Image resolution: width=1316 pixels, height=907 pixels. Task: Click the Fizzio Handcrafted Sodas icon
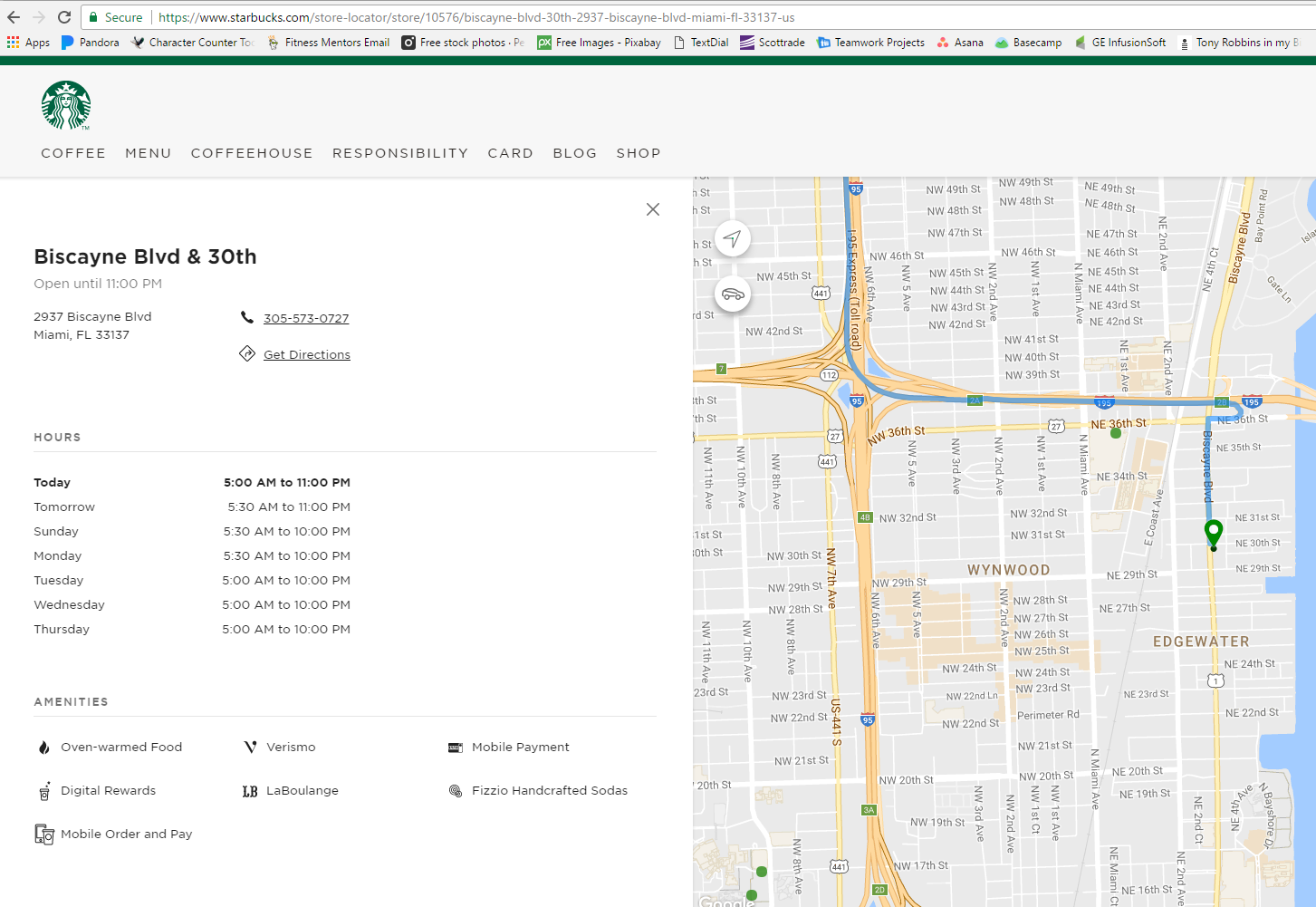click(x=456, y=791)
